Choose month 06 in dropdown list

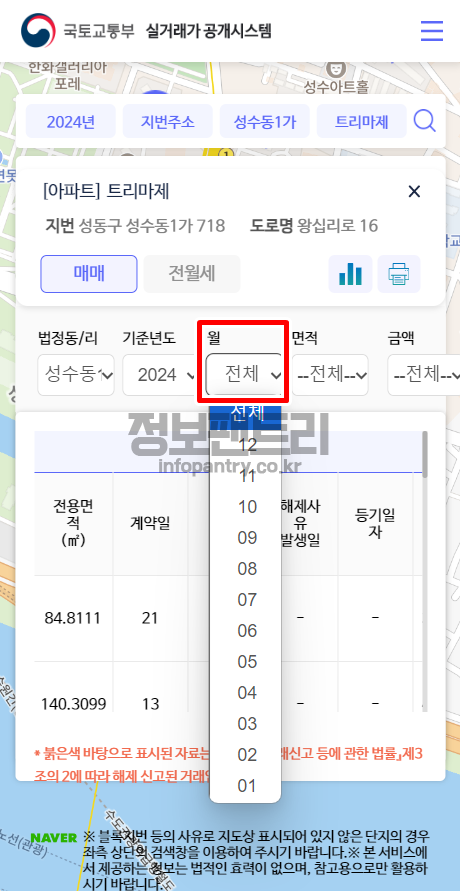click(245, 631)
